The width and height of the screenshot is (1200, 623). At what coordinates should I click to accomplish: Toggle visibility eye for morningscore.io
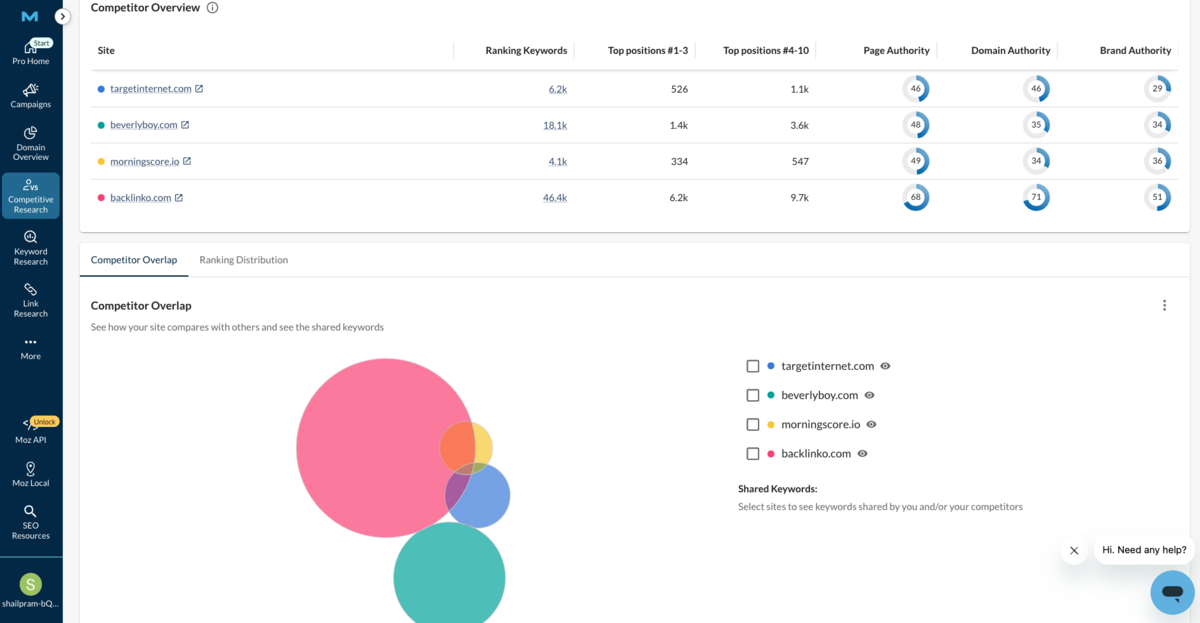click(x=871, y=424)
